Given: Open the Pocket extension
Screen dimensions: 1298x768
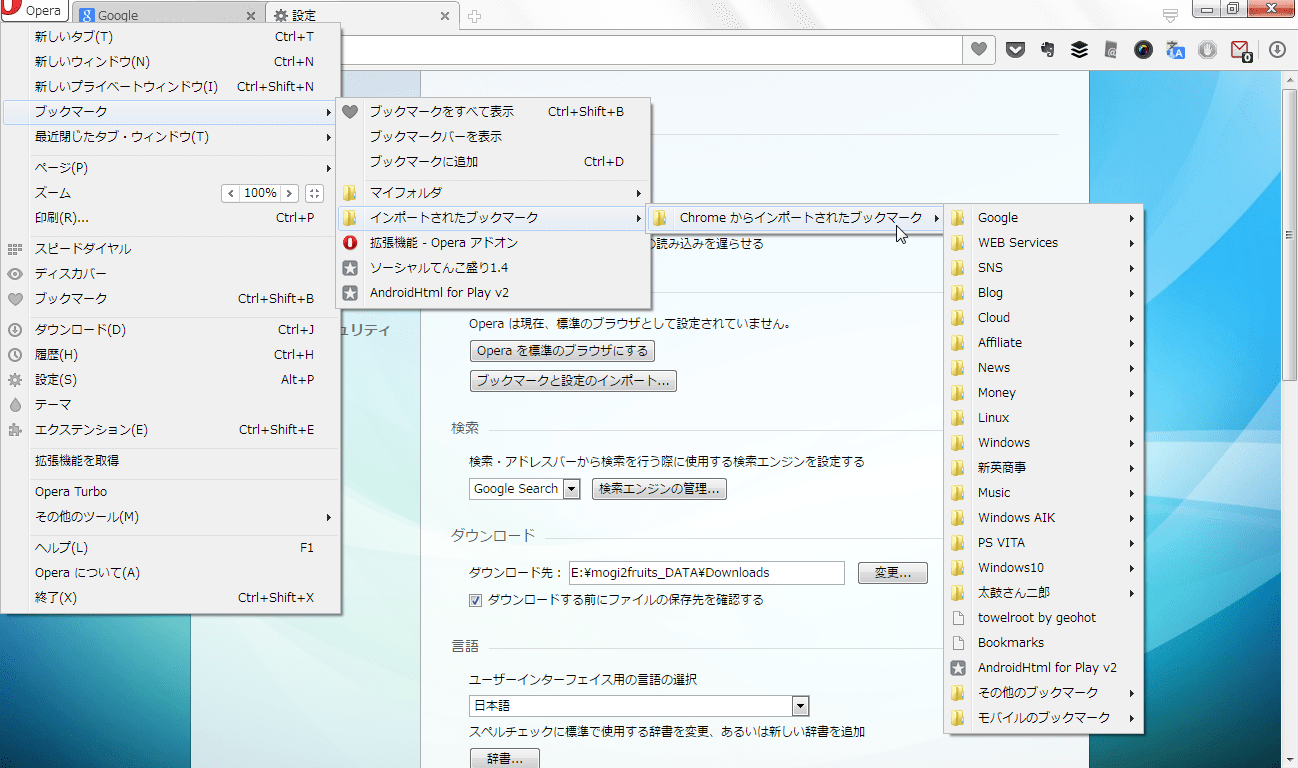Looking at the screenshot, I should (1015, 49).
